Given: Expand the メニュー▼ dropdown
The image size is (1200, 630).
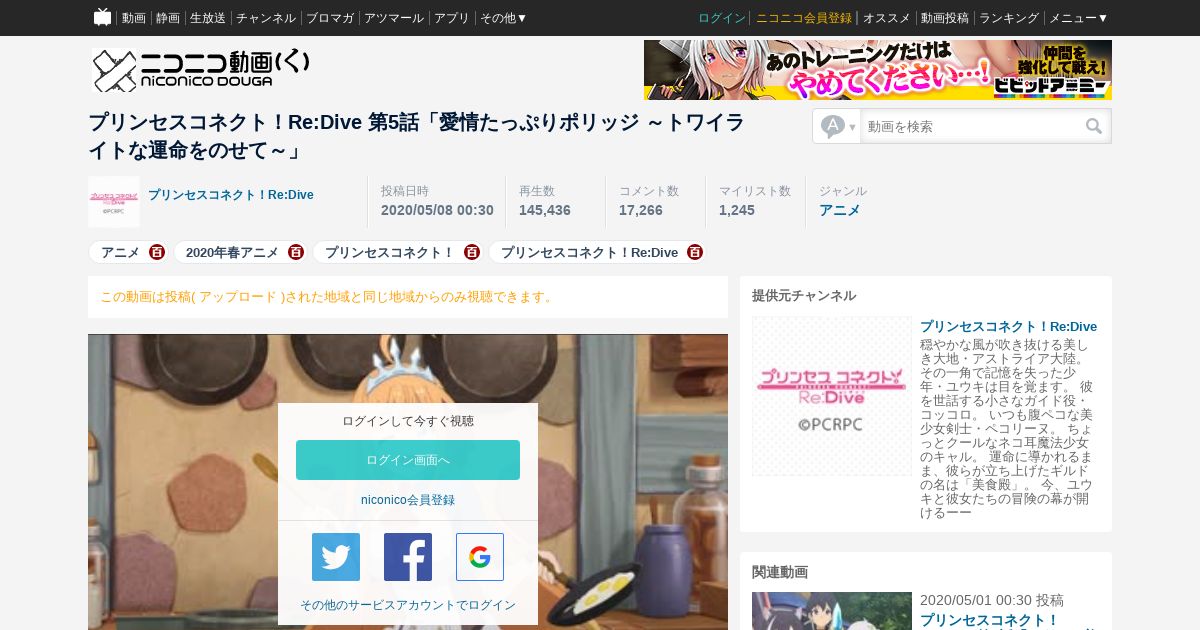Looking at the screenshot, I should (1078, 18).
